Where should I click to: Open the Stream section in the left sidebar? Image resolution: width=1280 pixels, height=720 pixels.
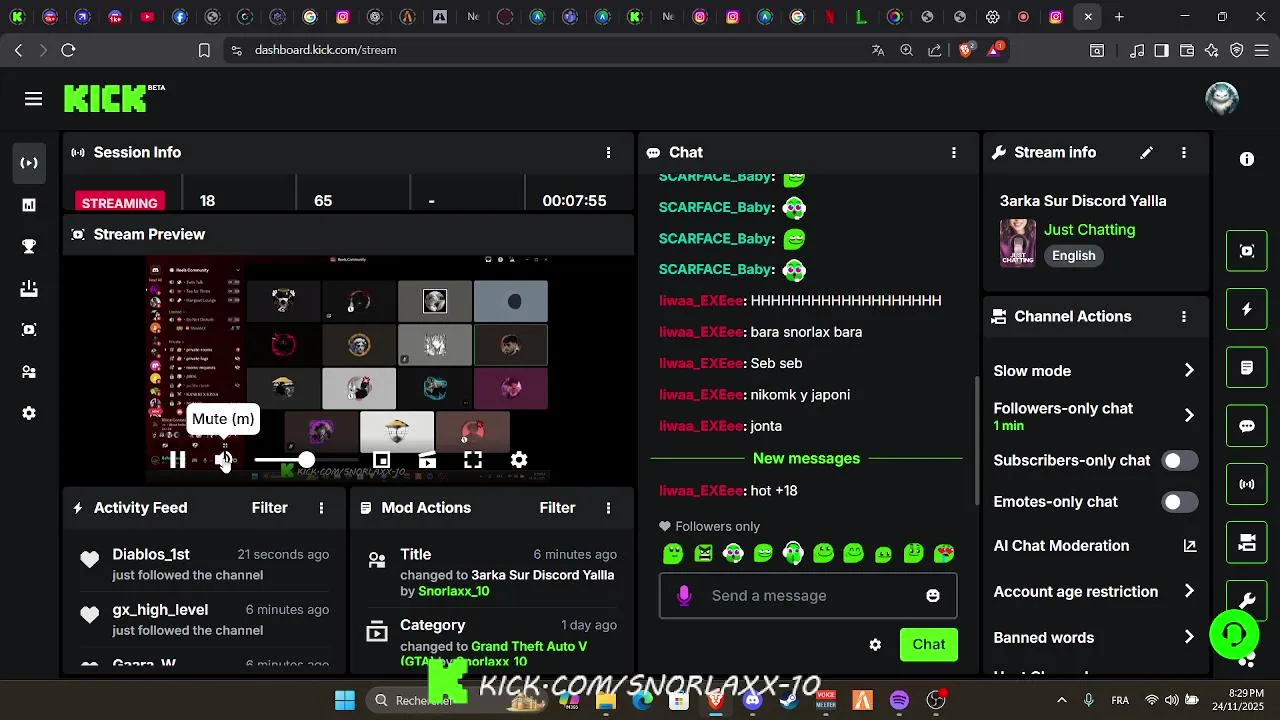pos(29,163)
